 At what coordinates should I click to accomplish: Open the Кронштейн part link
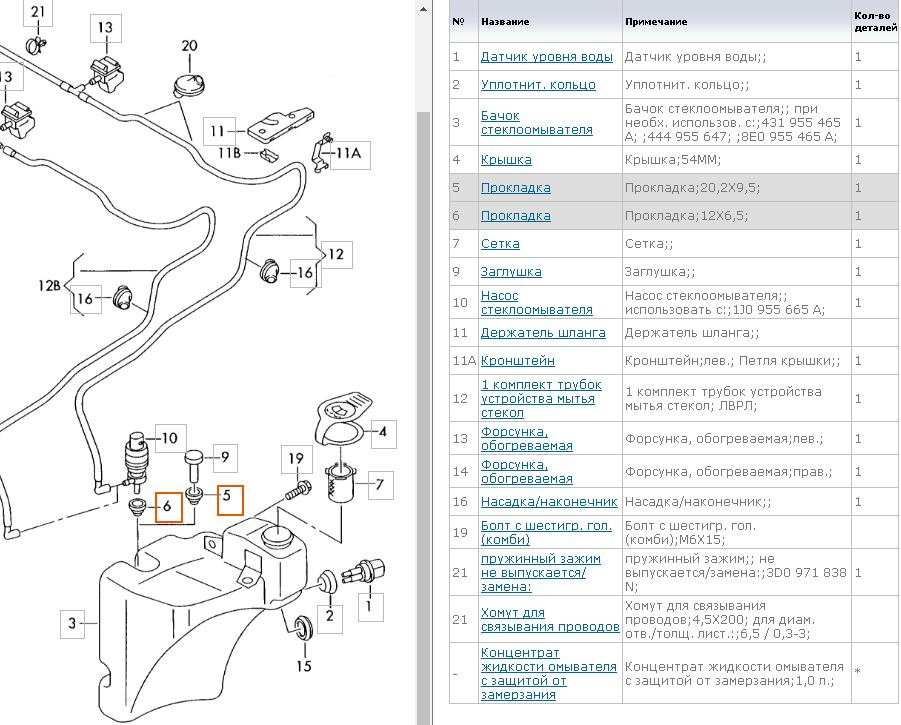(x=517, y=361)
